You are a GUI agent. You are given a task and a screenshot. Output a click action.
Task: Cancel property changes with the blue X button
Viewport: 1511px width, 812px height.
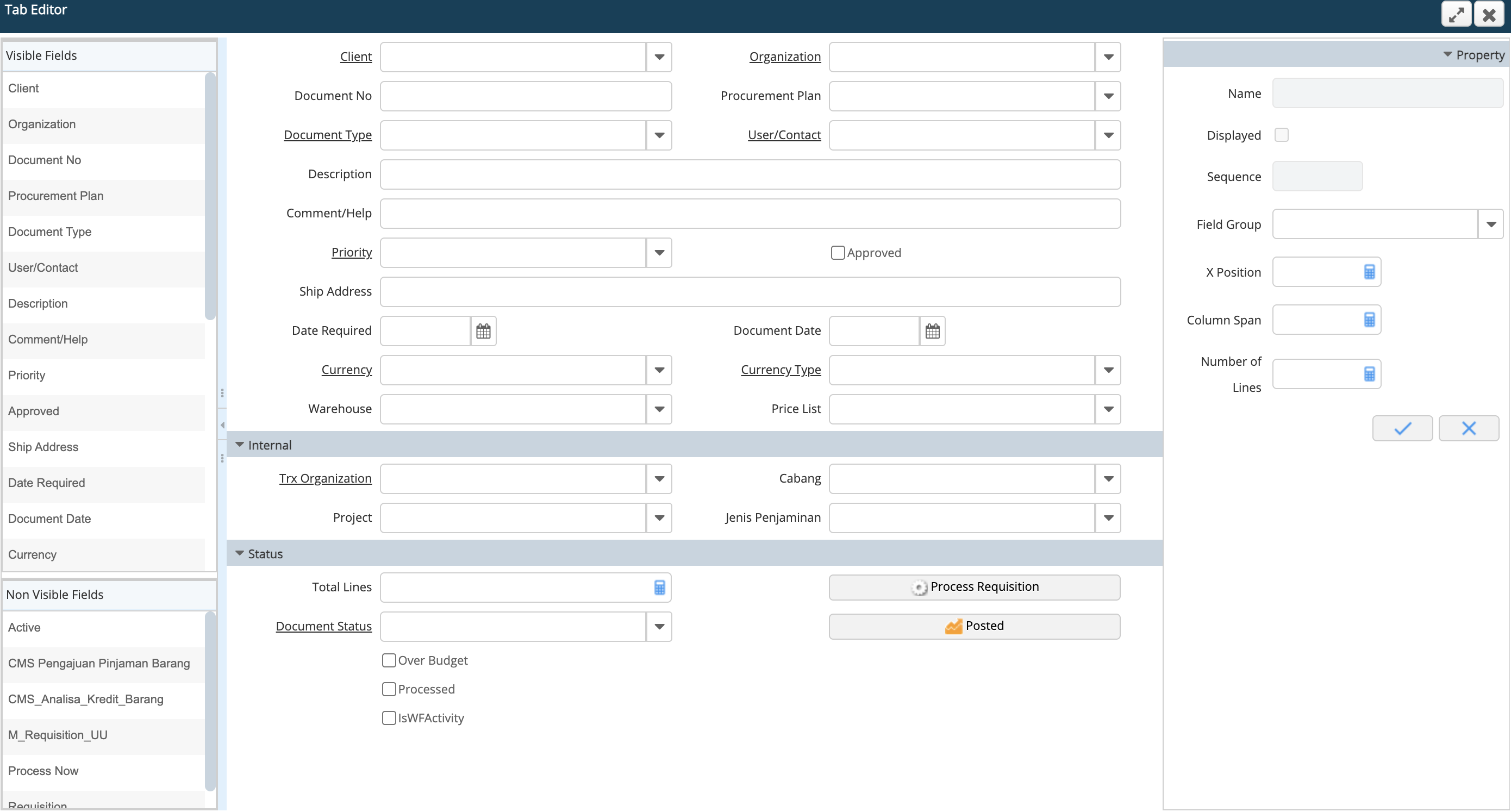pos(1468,428)
